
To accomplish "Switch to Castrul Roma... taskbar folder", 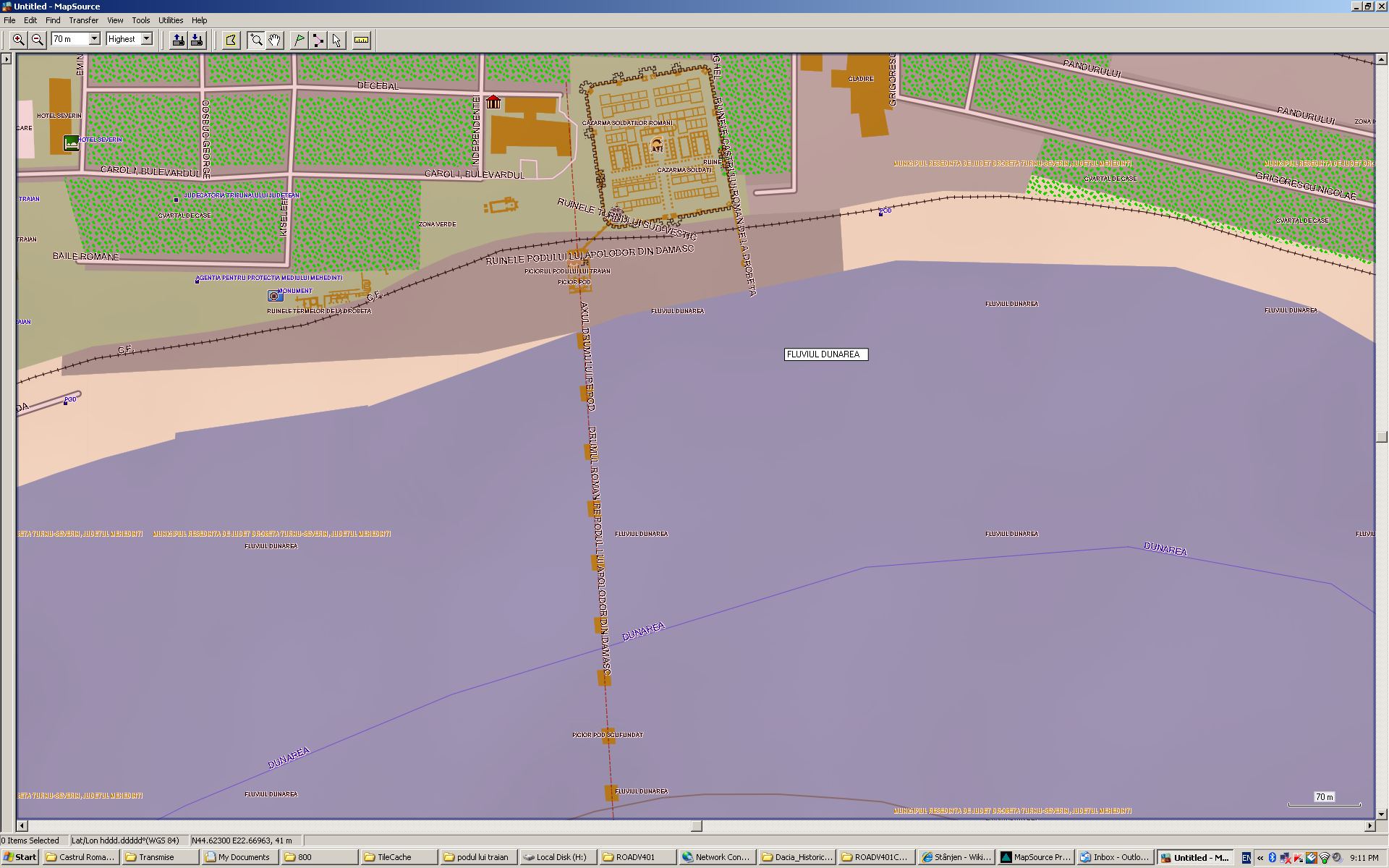I will point(80,857).
